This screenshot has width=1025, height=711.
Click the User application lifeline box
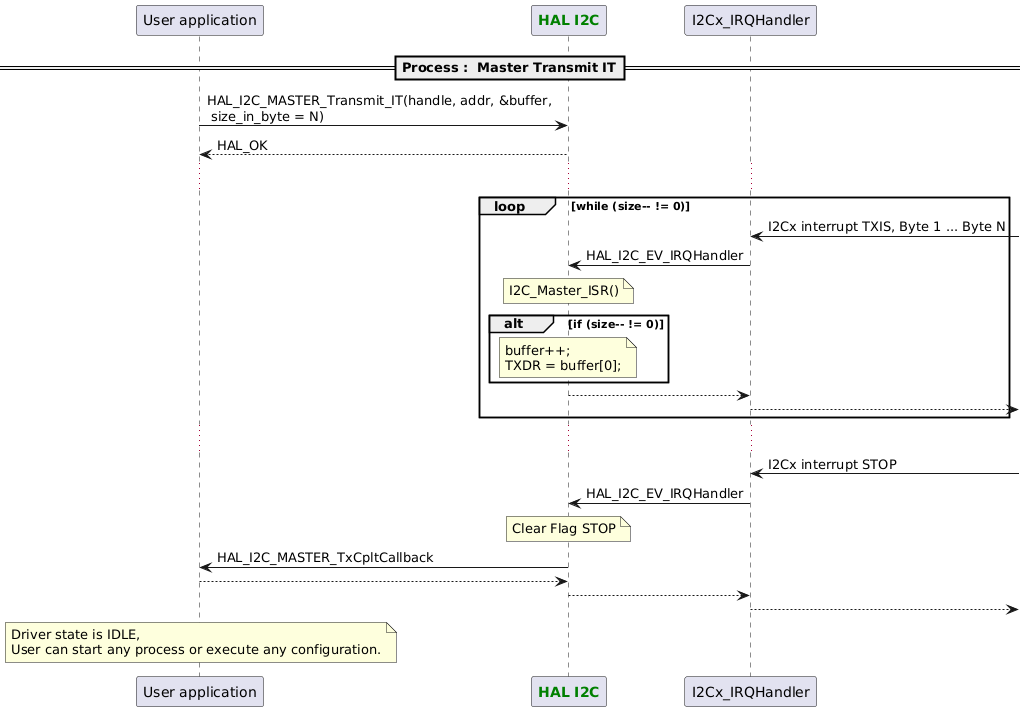coord(199,19)
